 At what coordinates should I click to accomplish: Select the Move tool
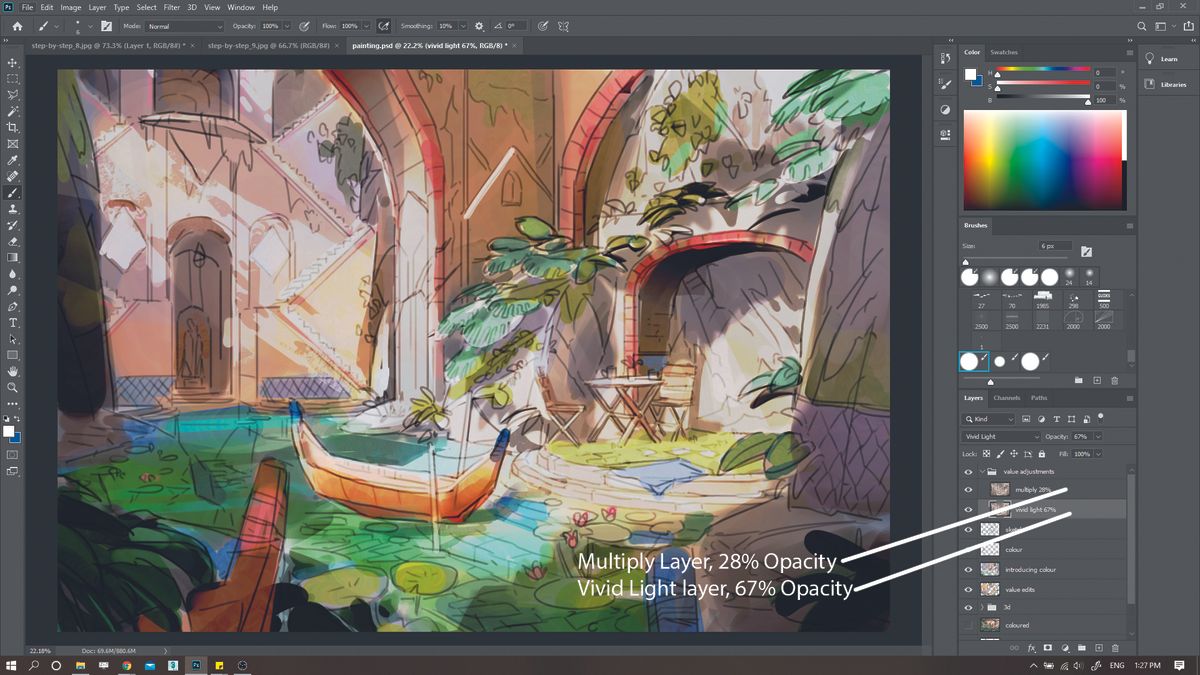[13, 62]
